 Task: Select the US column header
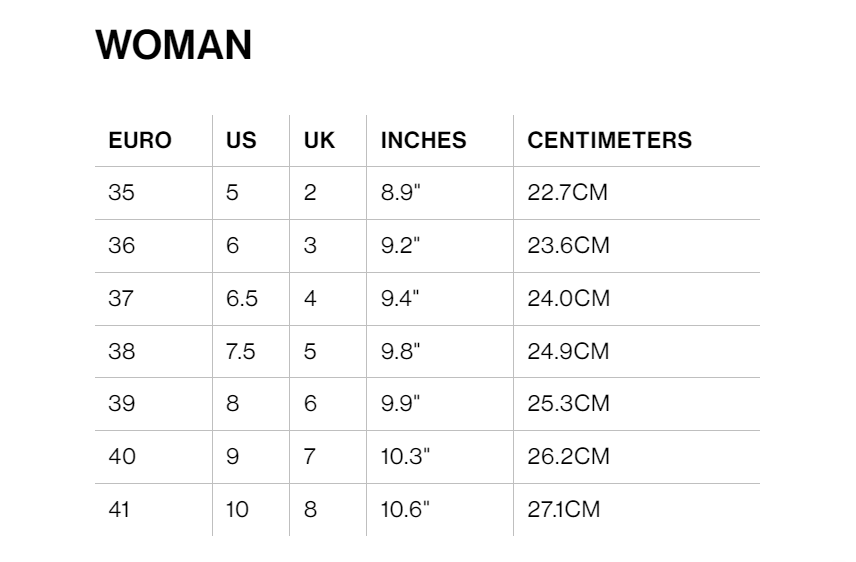pyautogui.click(x=241, y=140)
